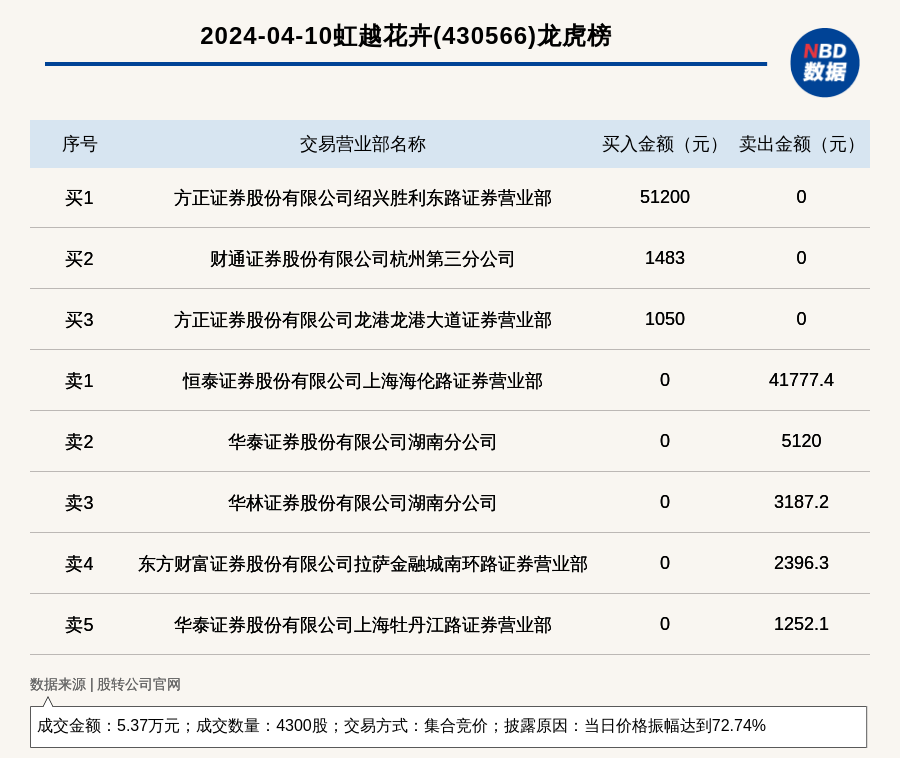Click the 卖出金额（元） column header
This screenshot has width=900, height=758.
(x=801, y=144)
